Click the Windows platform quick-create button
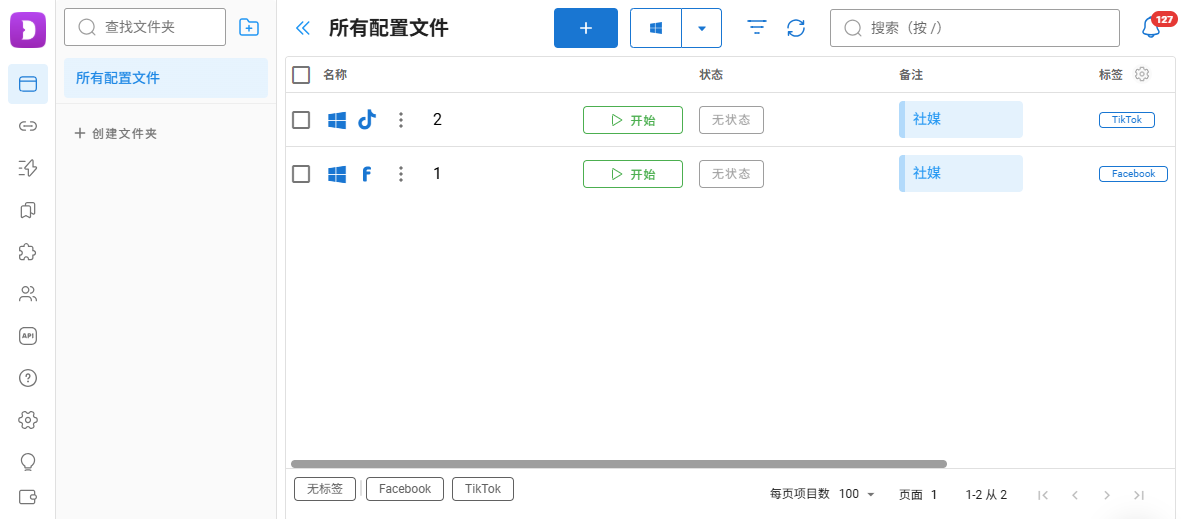Viewport: 1184px width, 519px height. point(655,28)
